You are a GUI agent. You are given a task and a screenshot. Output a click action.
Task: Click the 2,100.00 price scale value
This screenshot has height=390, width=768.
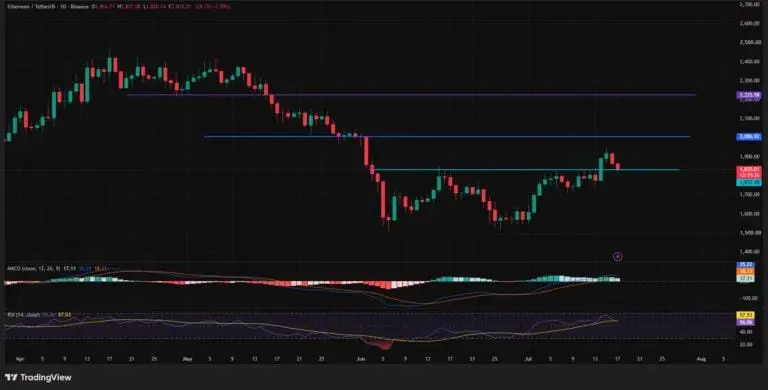pos(750,119)
